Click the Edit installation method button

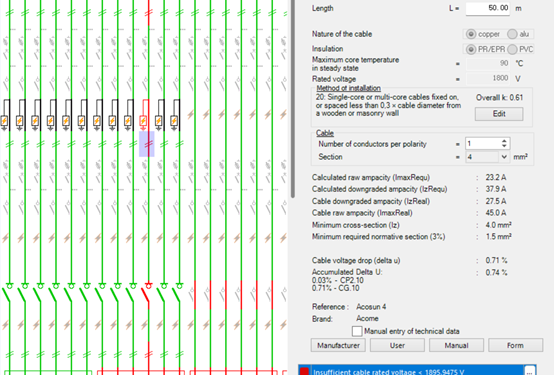tap(499, 114)
